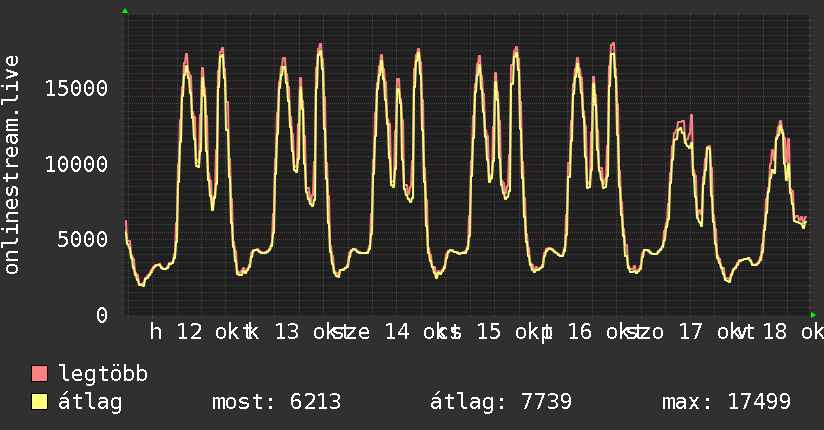Click the 5000 y-axis label
Screen dimensions: 824x430
(x=83, y=240)
